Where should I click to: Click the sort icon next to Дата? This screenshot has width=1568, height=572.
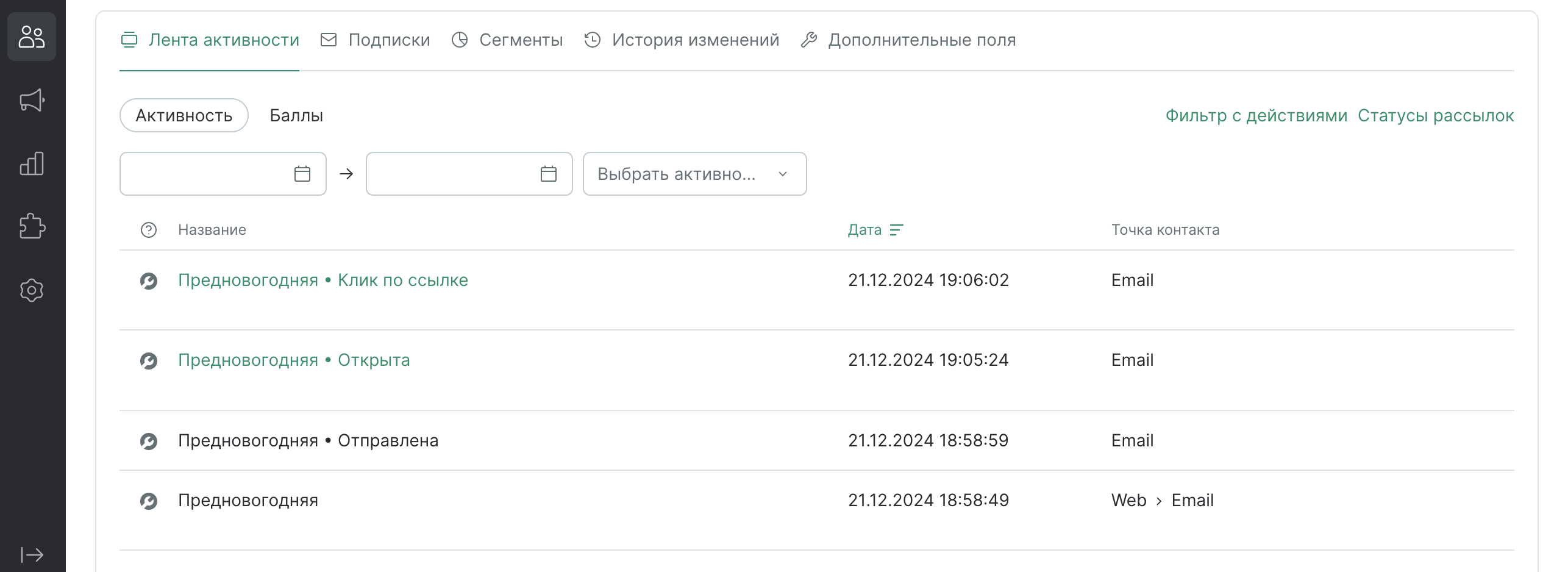(x=896, y=230)
